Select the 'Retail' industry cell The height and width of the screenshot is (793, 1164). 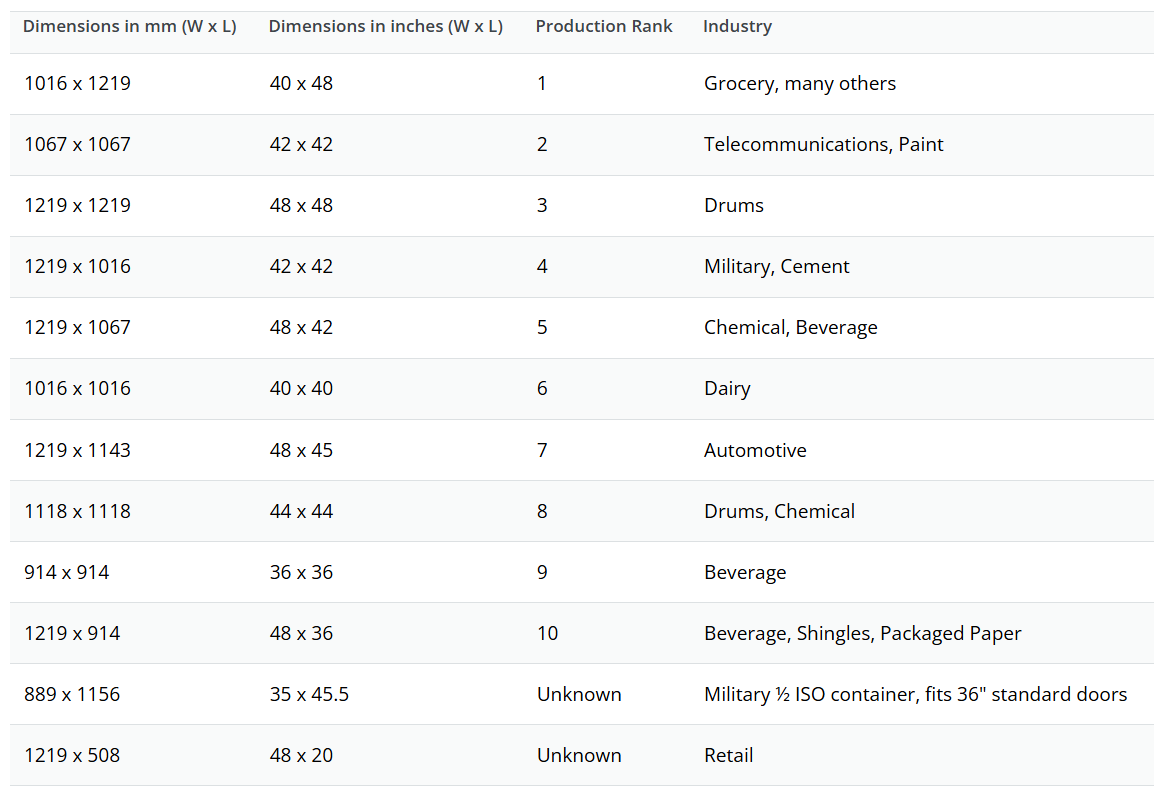coord(729,755)
